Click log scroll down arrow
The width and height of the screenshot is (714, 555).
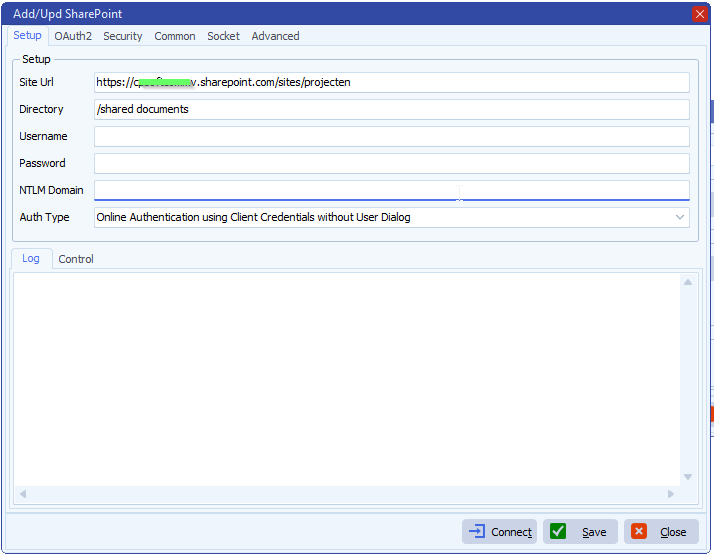[688, 477]
